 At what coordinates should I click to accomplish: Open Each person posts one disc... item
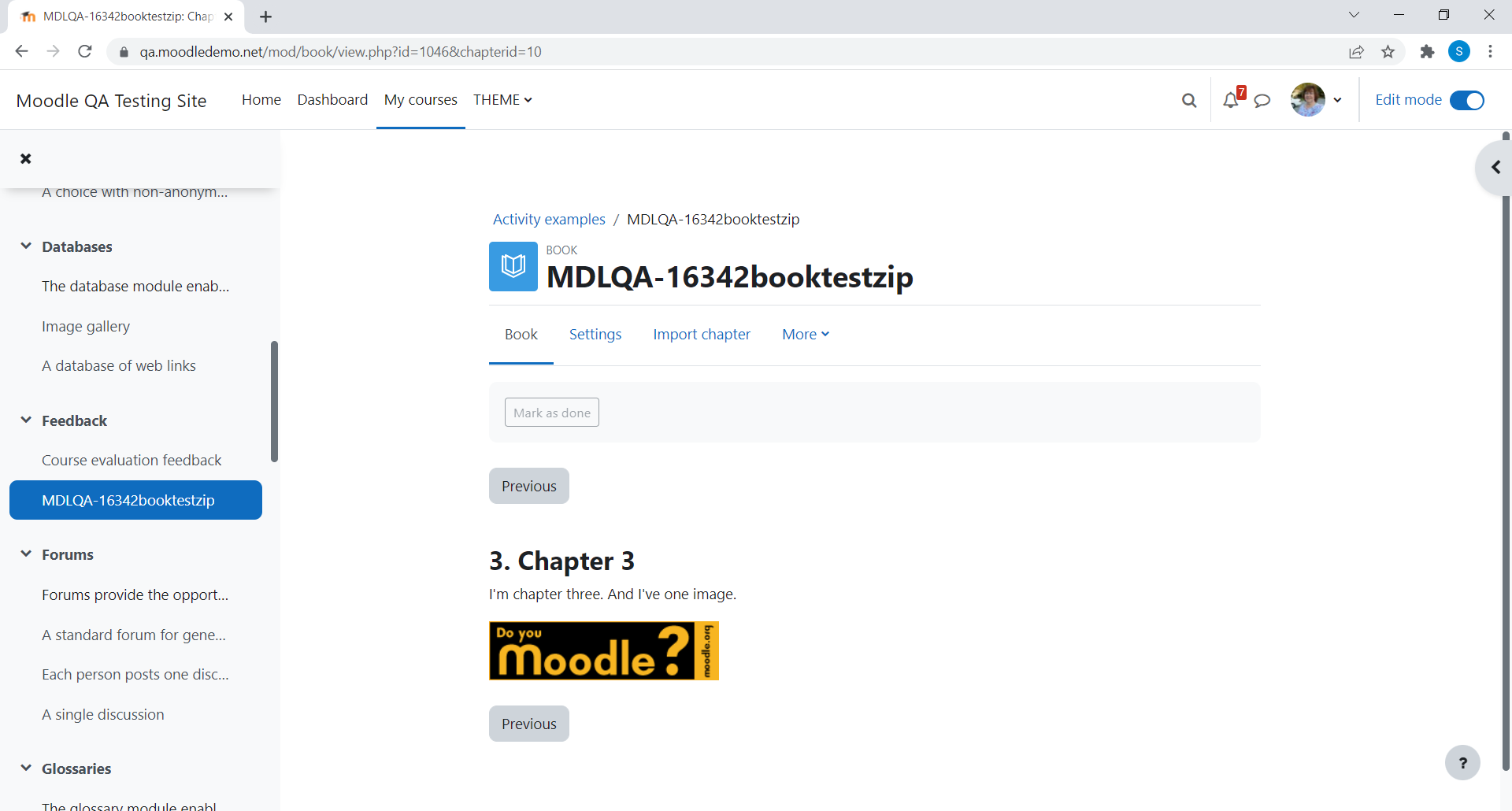tap(135, 674)
